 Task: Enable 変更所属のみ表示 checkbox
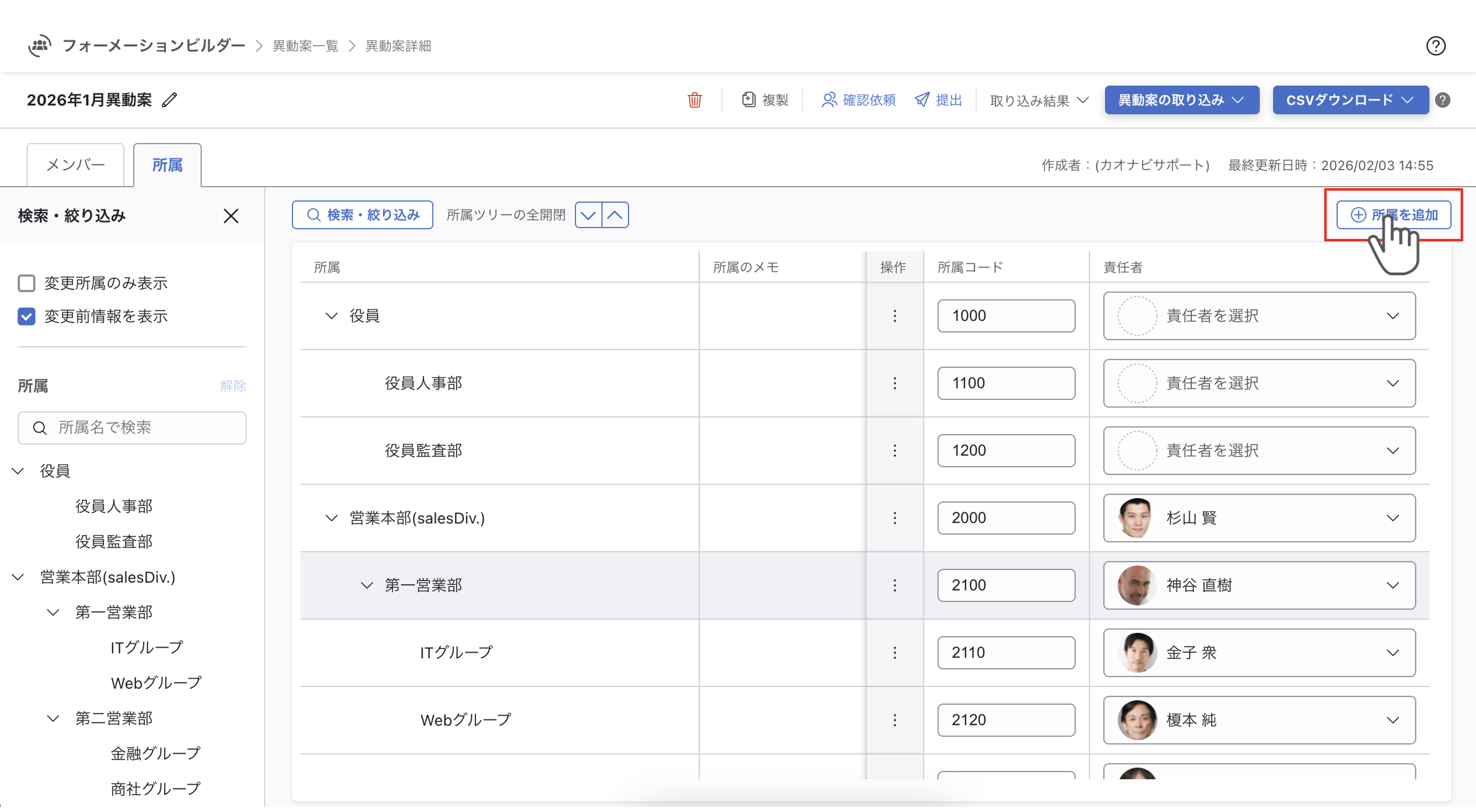click(x=26, y=283)
